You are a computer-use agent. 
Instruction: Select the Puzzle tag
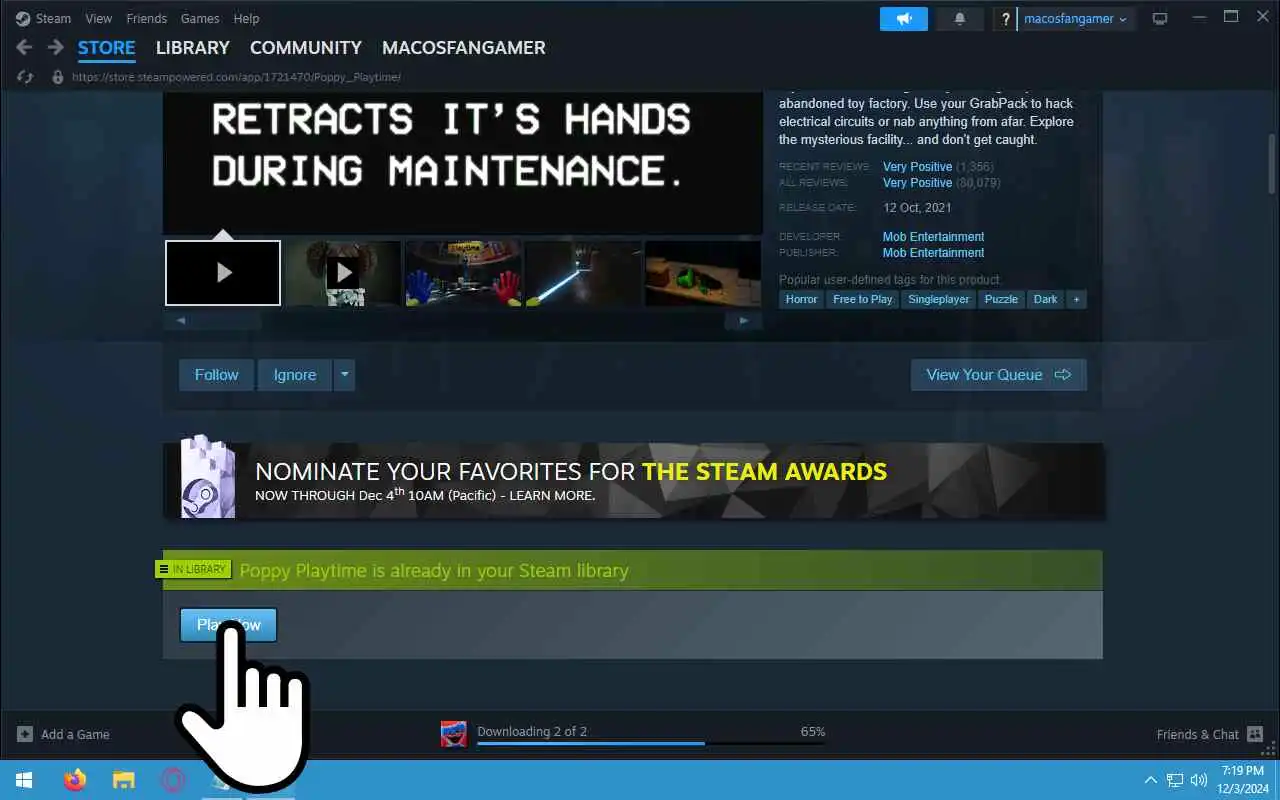click(1001, 299)
